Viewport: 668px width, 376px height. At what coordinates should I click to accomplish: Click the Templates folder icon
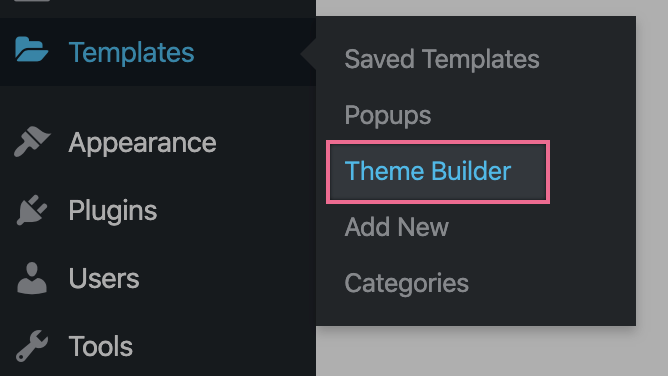[31, 49]
